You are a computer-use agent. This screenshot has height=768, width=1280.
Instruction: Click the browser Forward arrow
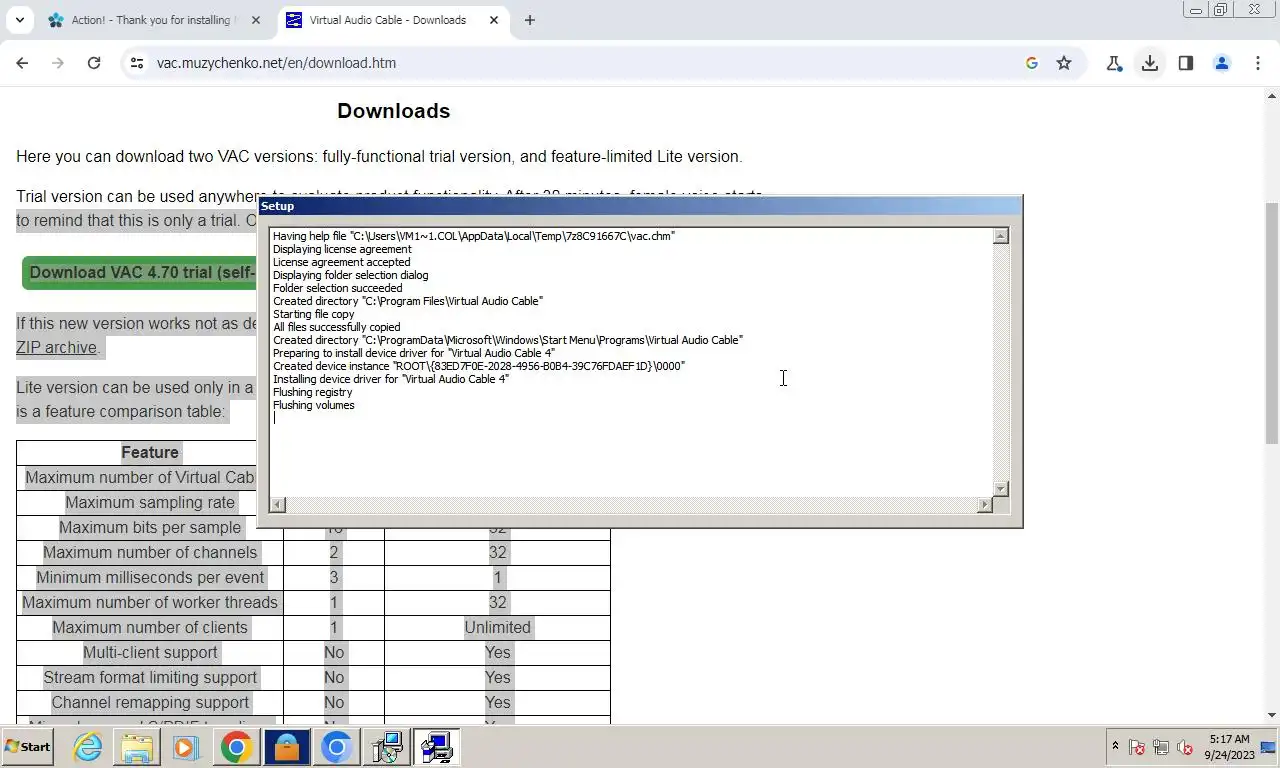[58, 63]
